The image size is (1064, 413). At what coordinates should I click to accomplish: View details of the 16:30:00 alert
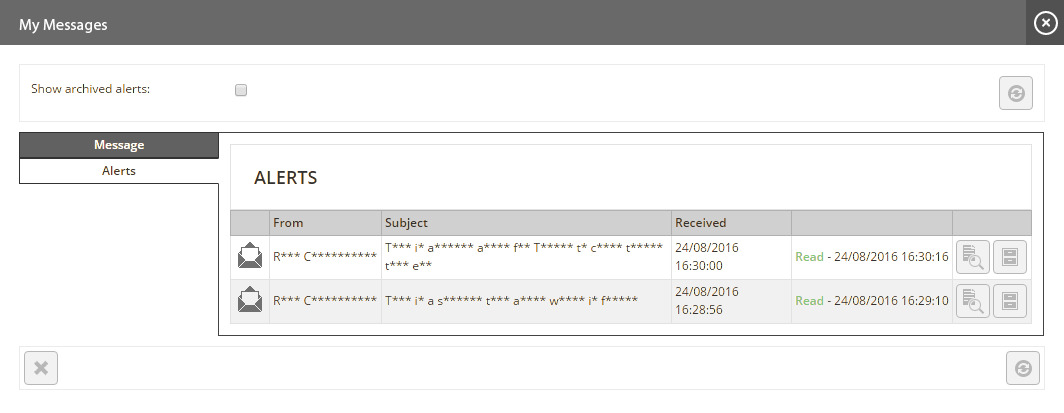point(973,257)
